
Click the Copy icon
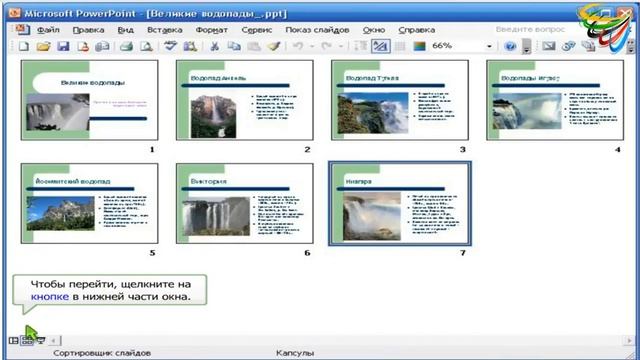(234, 46)
